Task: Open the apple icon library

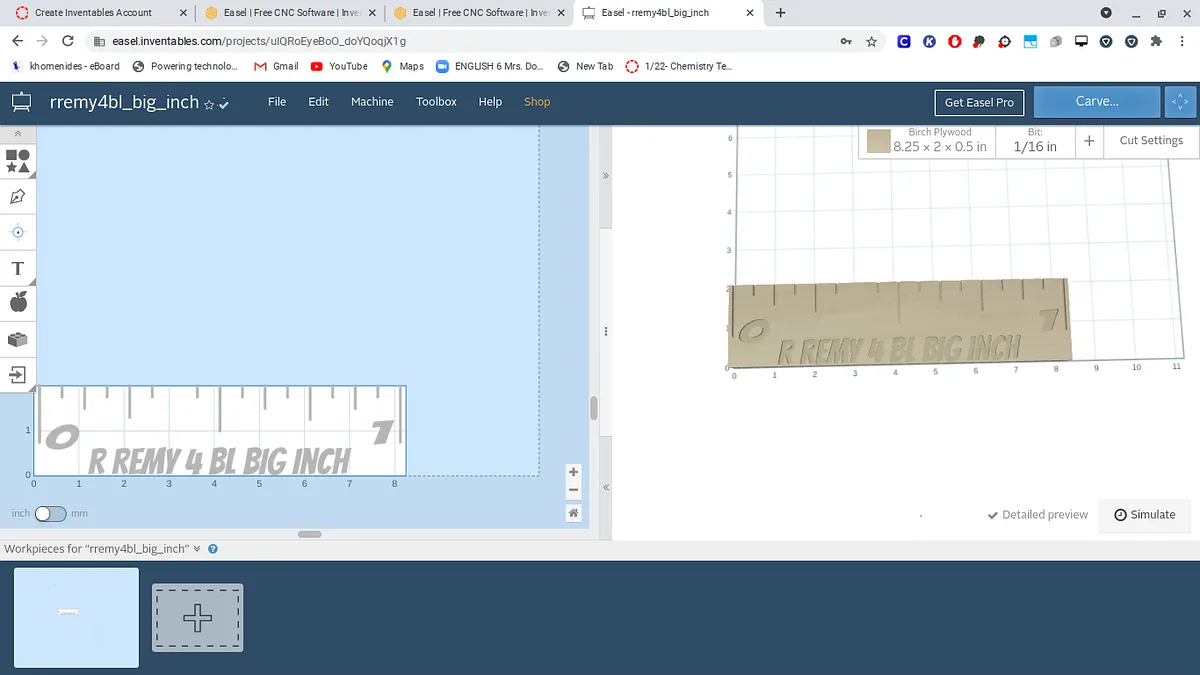Action: (17, 302)
